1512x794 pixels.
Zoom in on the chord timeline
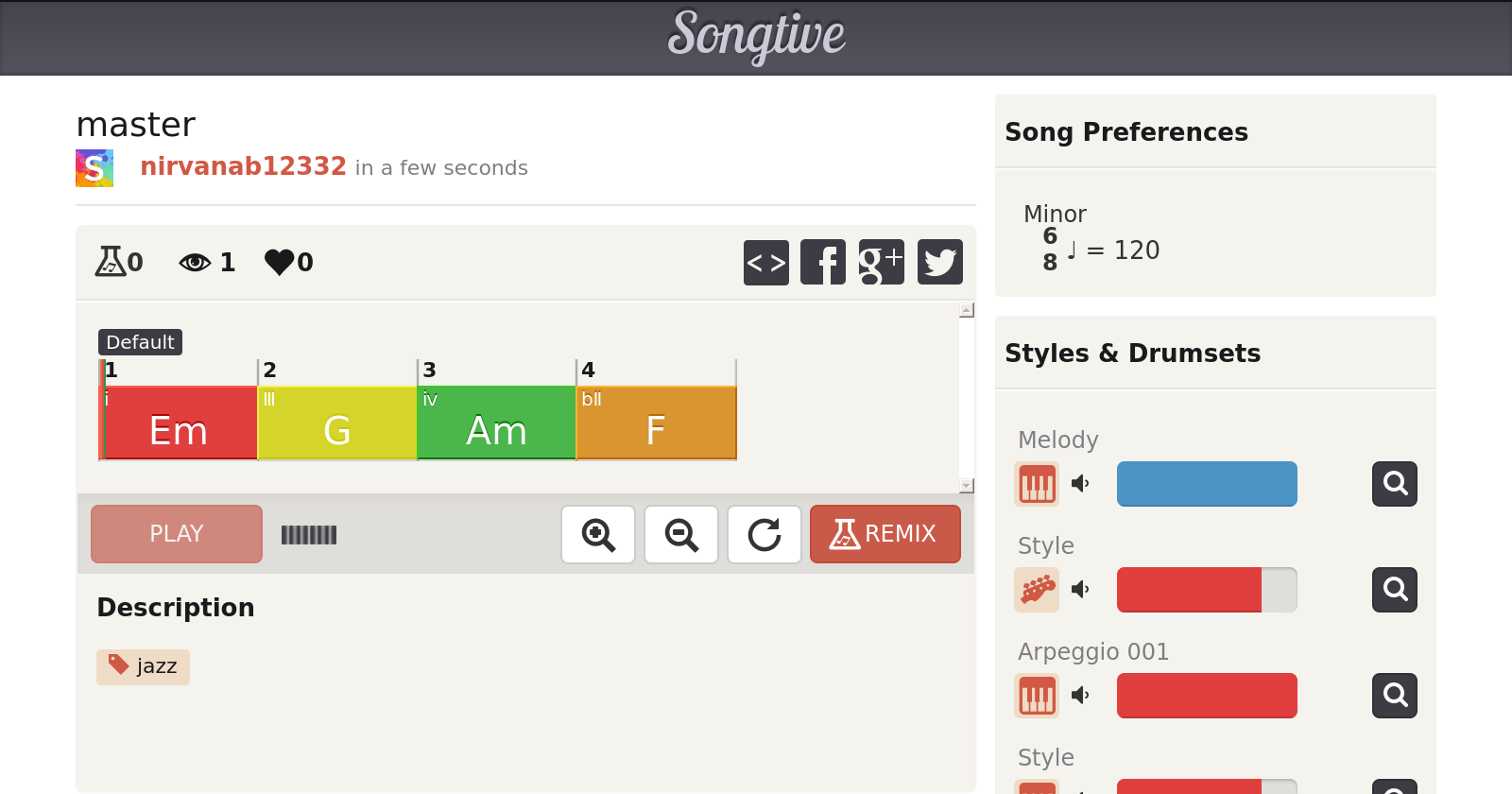598,534
